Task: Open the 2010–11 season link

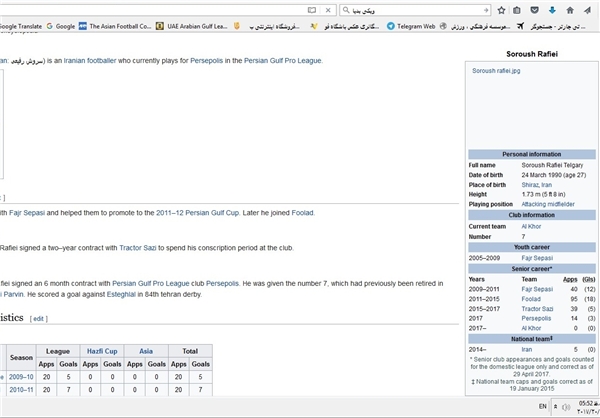Action: coord(21,390)
